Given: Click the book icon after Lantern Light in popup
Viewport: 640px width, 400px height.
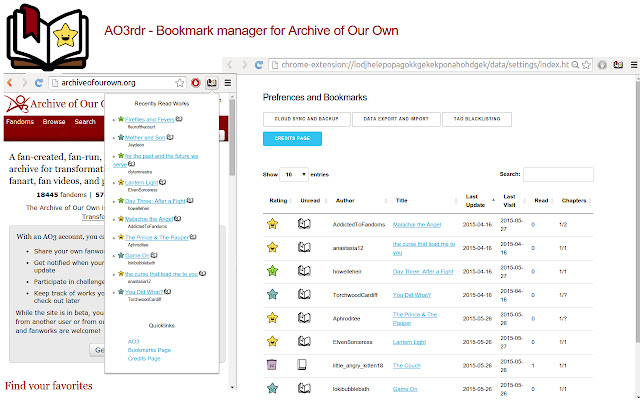Looking at the screenshot, I should [x=162, y=182].
